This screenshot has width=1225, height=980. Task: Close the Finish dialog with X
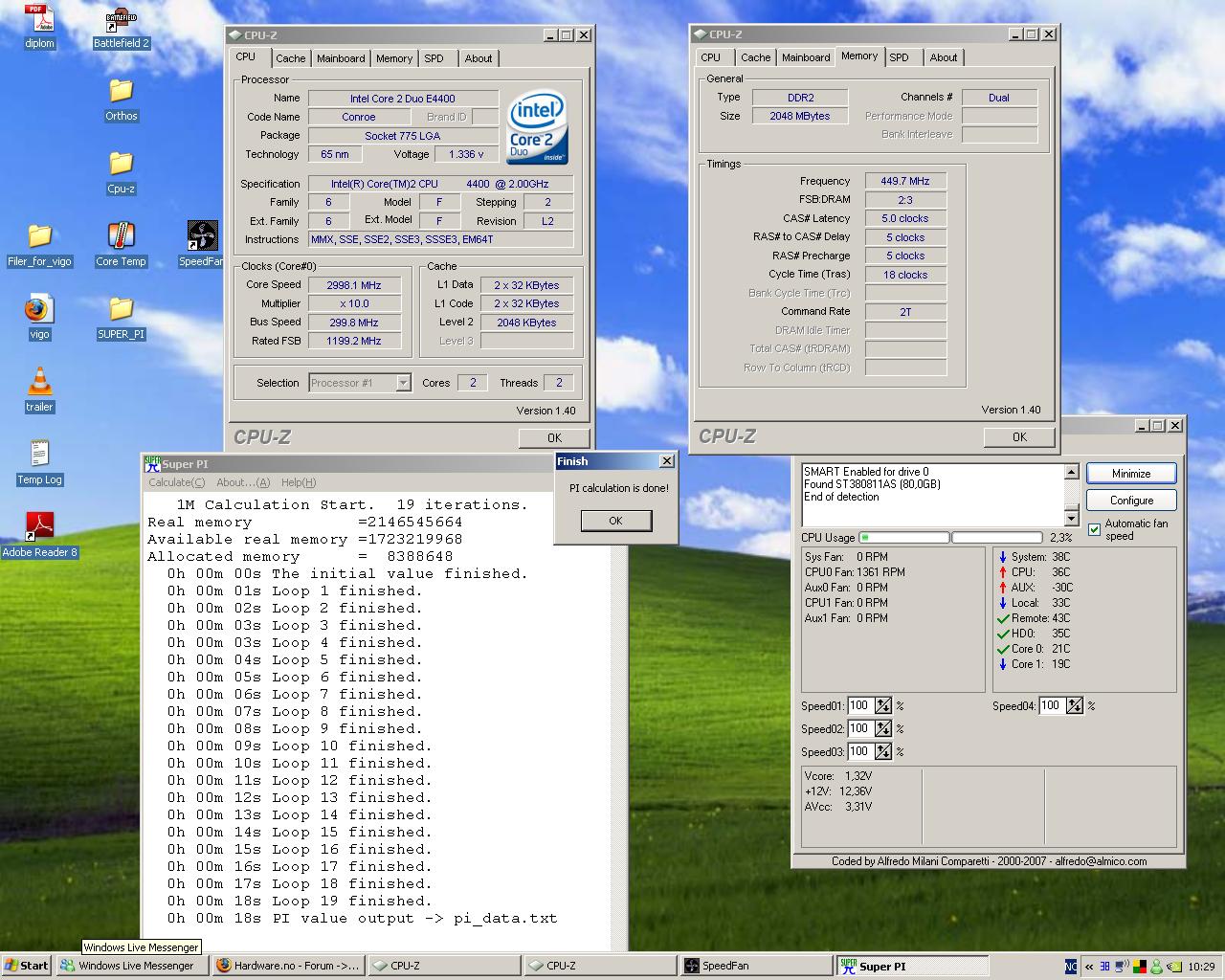pos(667,461)
